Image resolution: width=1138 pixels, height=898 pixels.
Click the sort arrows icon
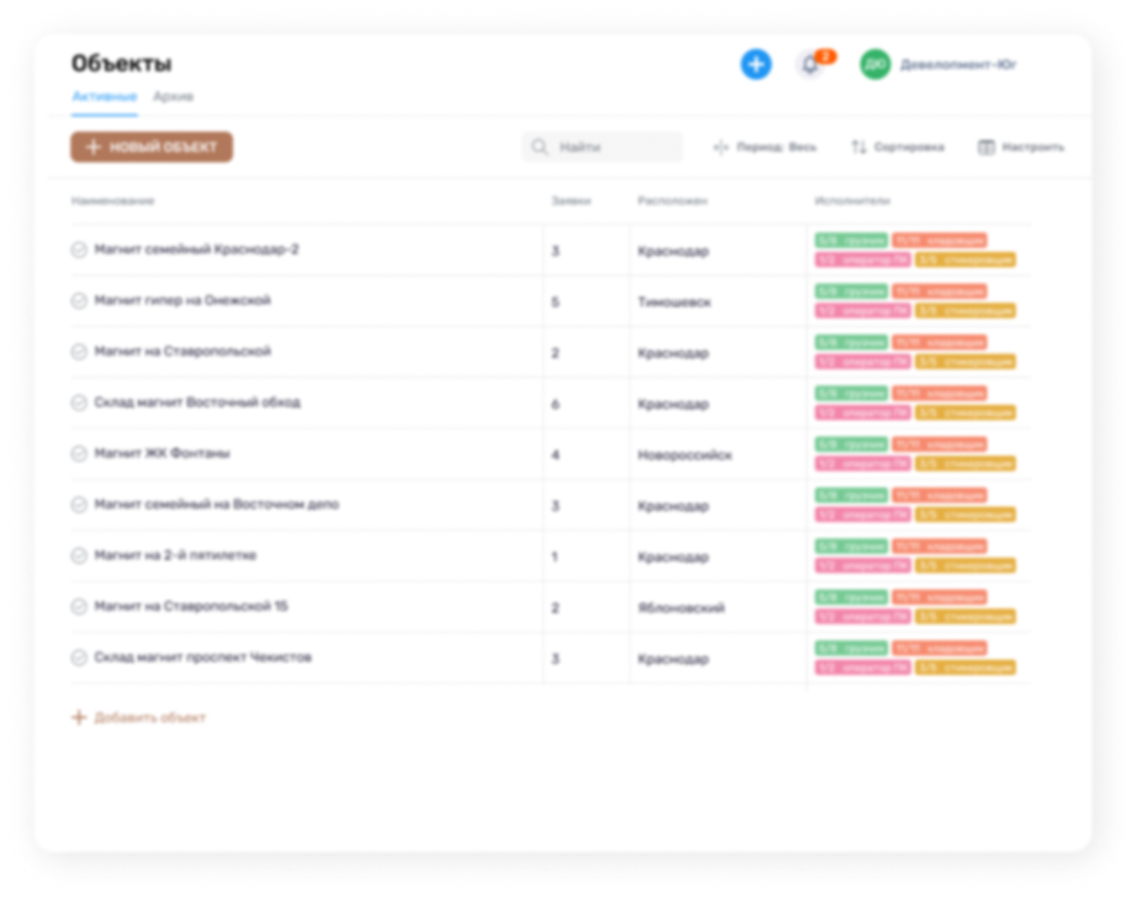coord(859,147)
